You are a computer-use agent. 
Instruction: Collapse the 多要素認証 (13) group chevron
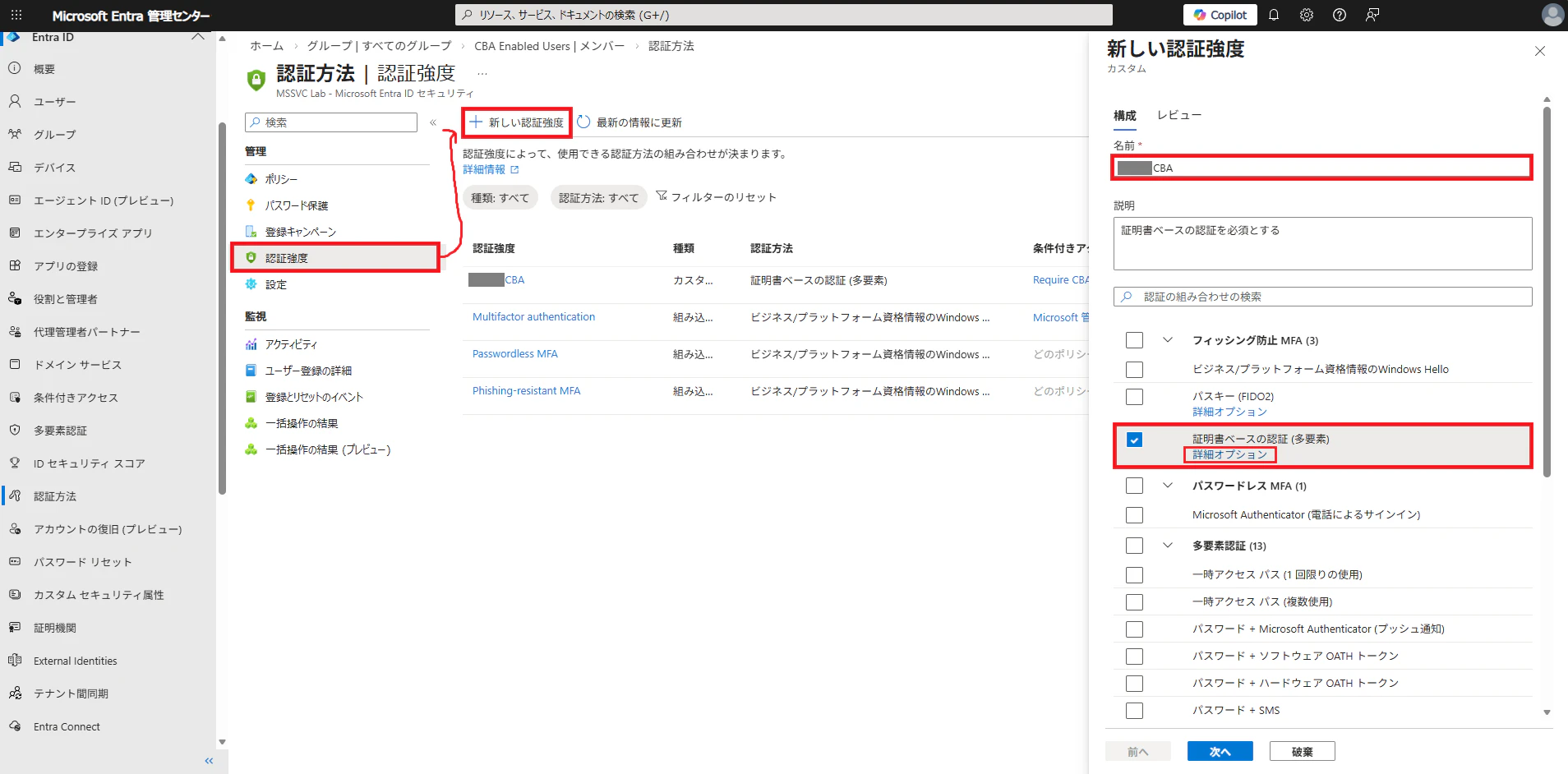1168,545
